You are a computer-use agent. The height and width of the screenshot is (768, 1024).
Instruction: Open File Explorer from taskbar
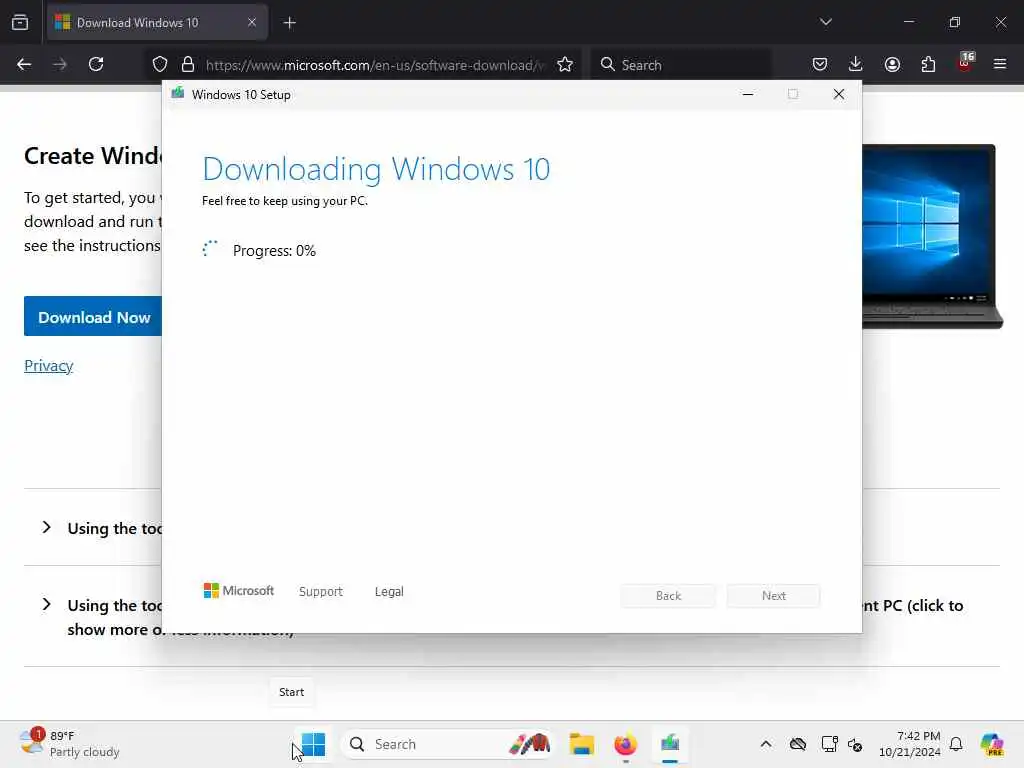581,744
